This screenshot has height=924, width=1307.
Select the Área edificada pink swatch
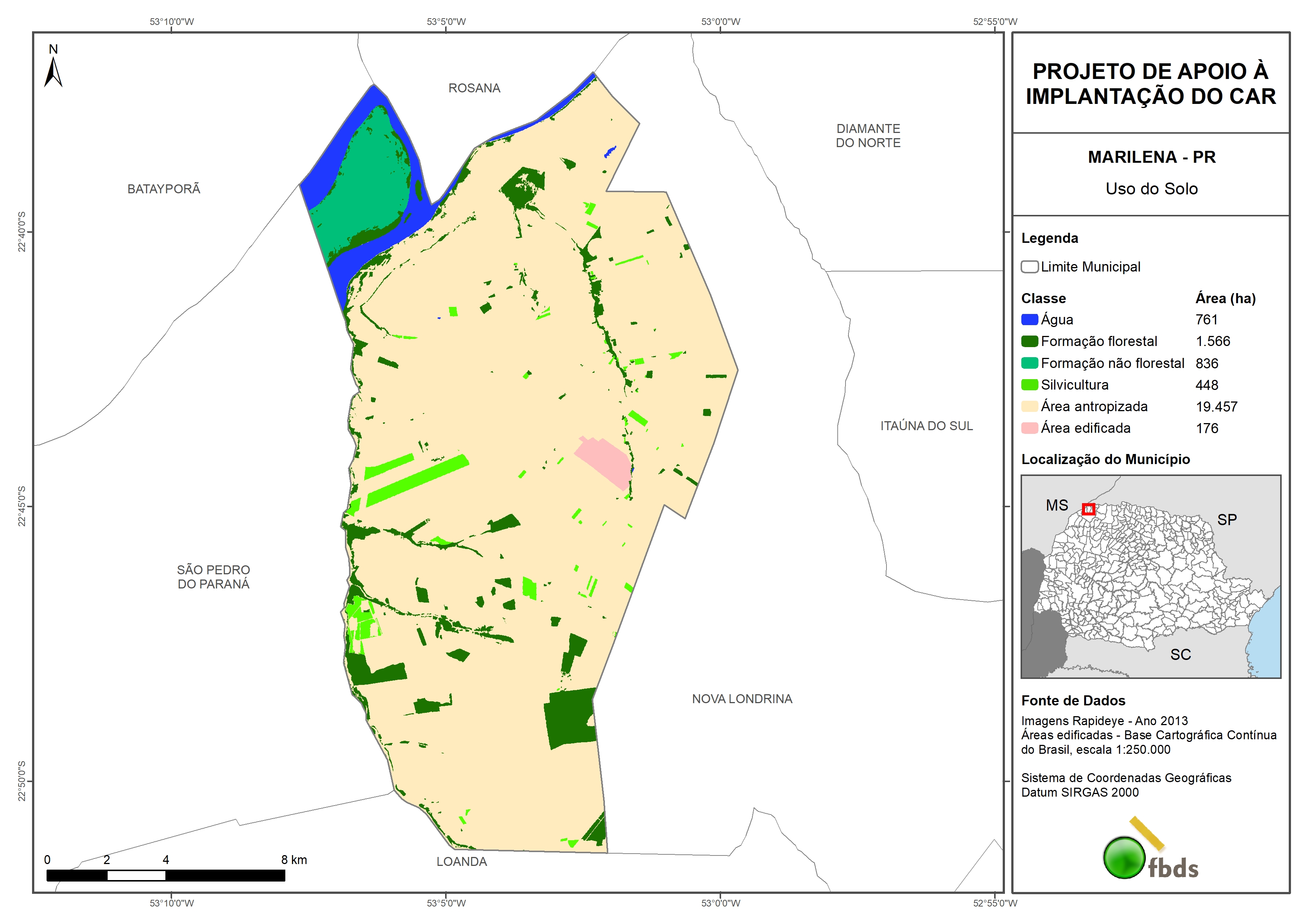(x=1029, y=428)
